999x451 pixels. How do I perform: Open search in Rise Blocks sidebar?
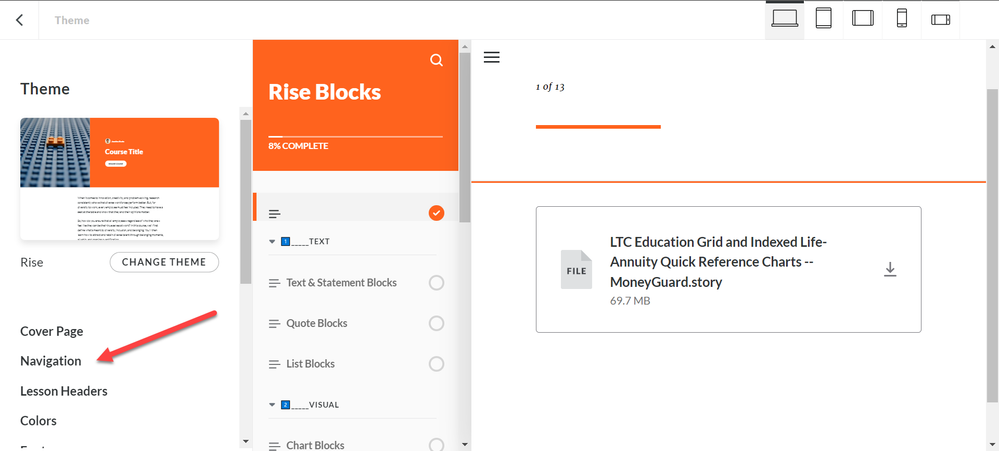tap(436, 60)
